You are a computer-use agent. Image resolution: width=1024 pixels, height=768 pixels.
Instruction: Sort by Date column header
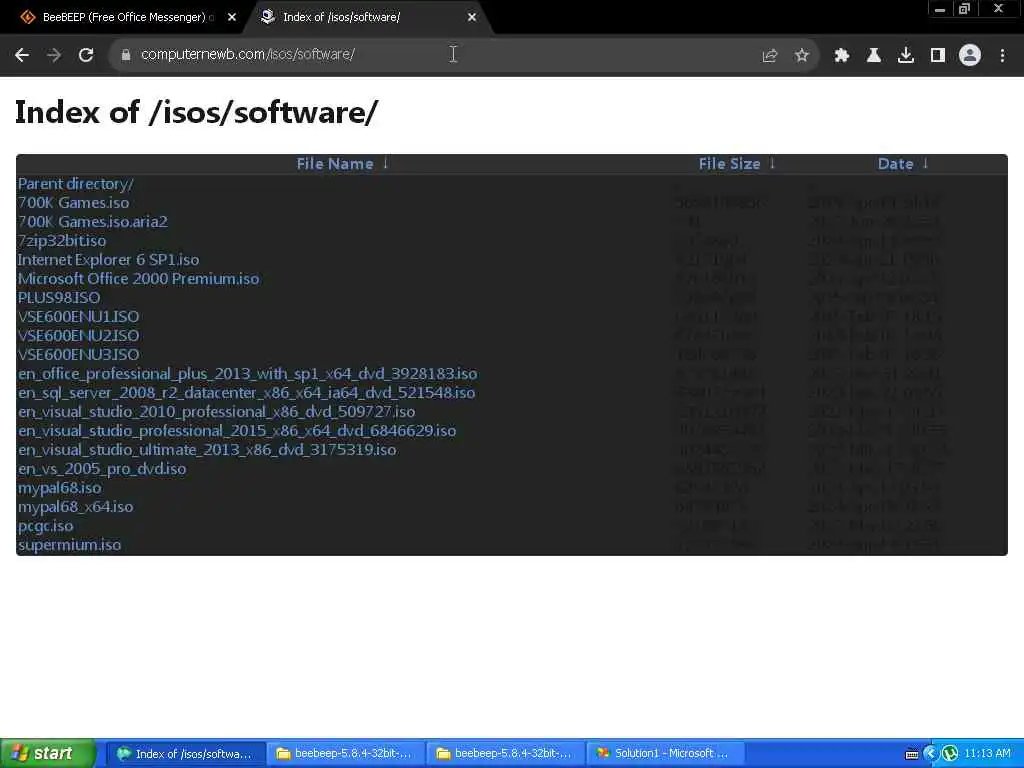pyautogui.click(x=895, y=164)
